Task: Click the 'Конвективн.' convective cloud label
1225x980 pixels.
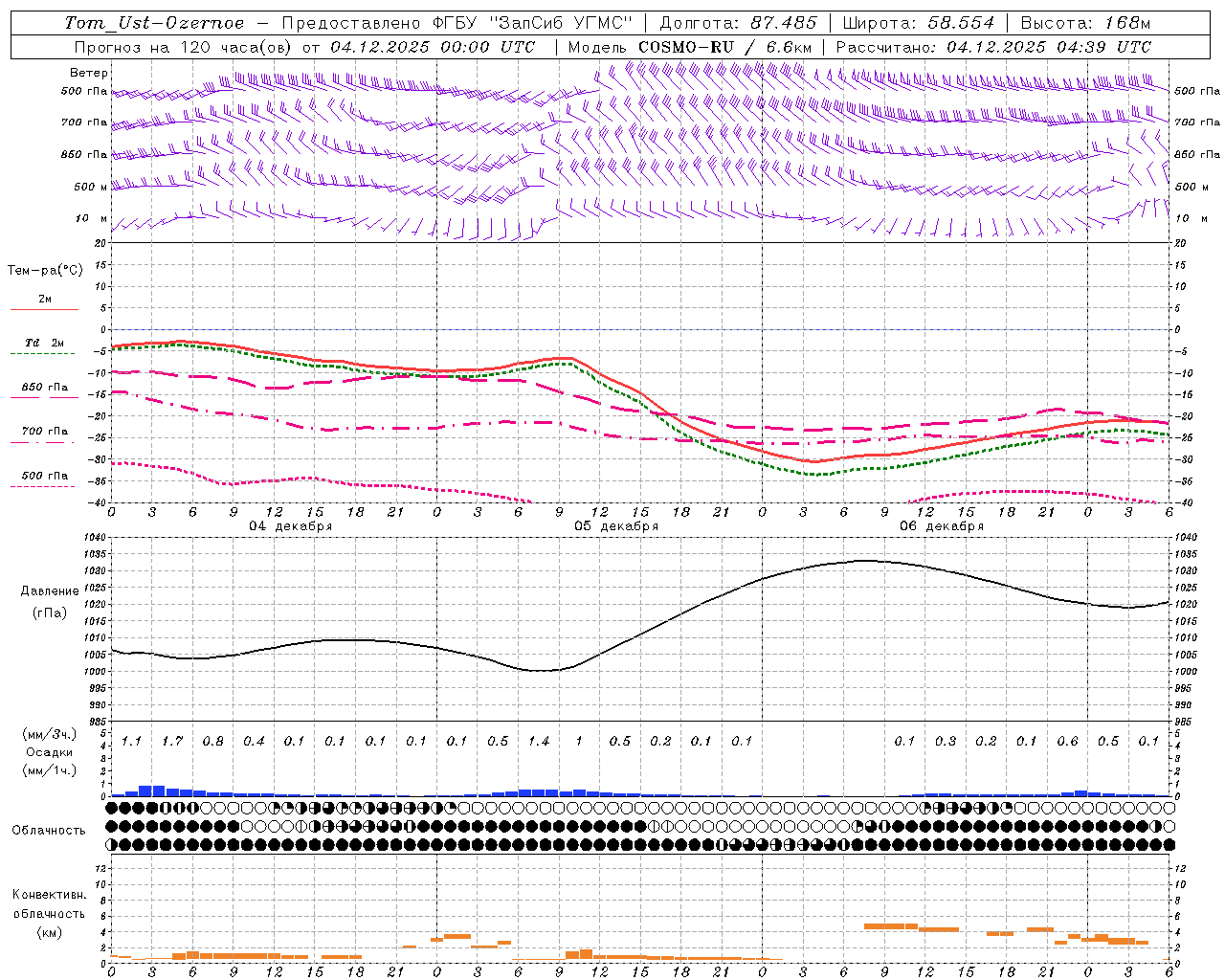Action: click(x=49, y=895)
